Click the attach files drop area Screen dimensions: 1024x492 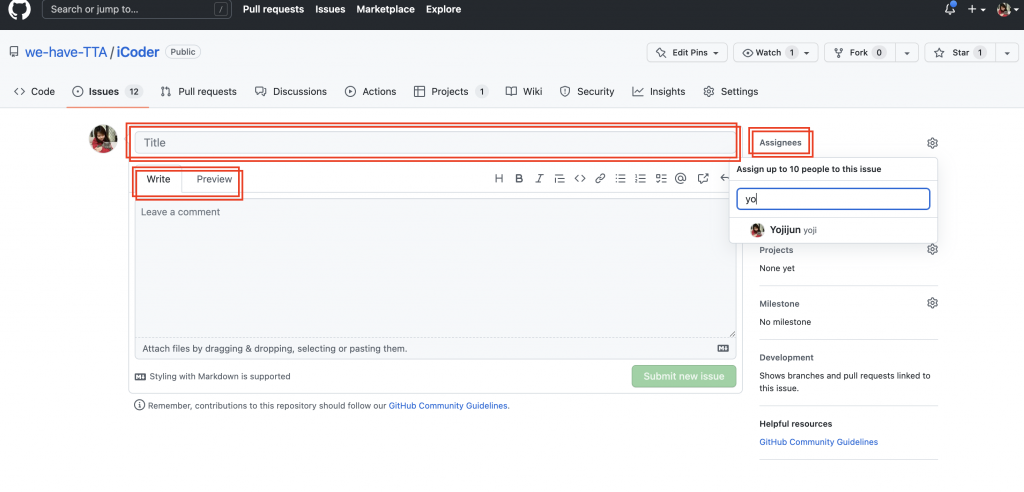click(435, 348)
